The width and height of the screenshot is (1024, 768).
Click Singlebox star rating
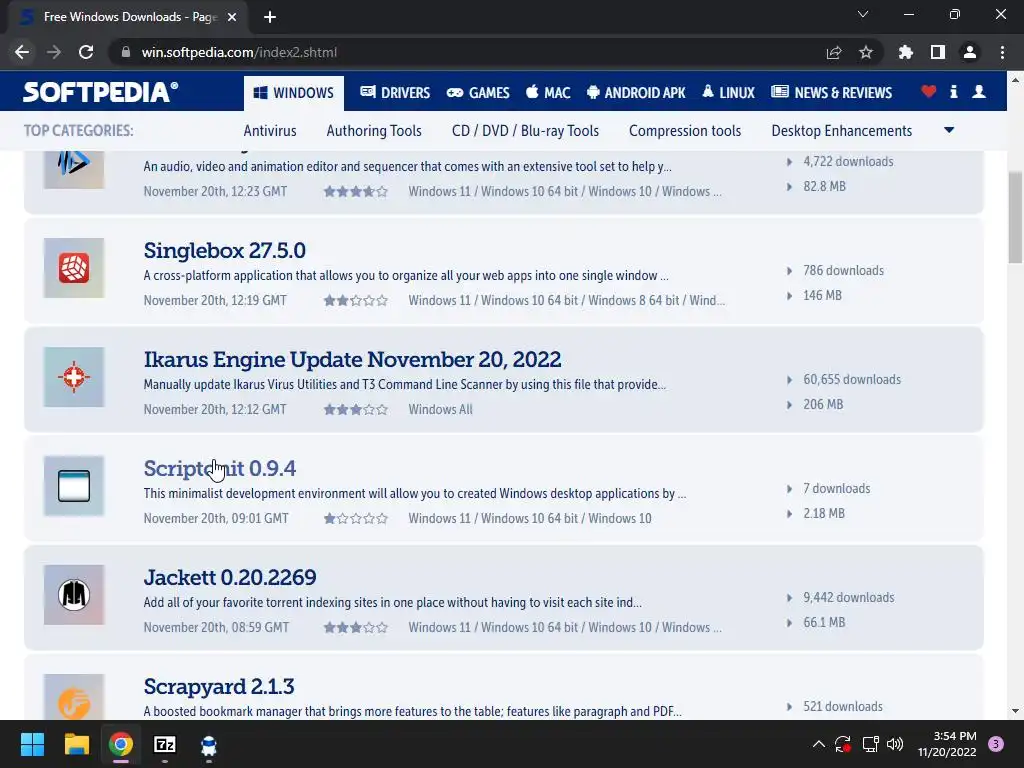point(356,300)
